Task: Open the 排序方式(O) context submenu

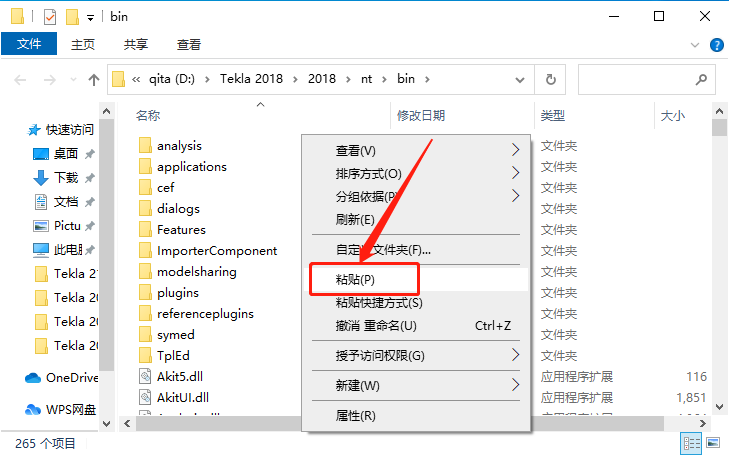Action: tap(416, 173)
